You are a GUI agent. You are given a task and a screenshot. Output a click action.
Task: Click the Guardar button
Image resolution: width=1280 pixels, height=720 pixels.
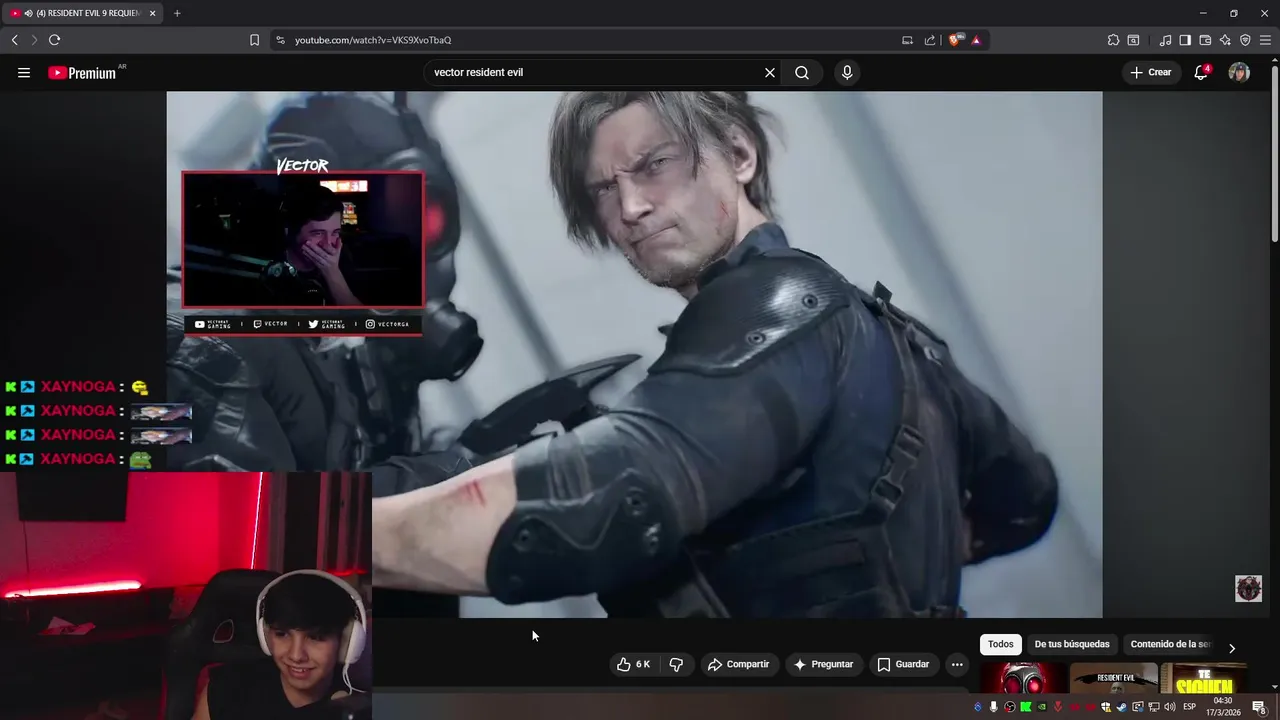[903, 664]
